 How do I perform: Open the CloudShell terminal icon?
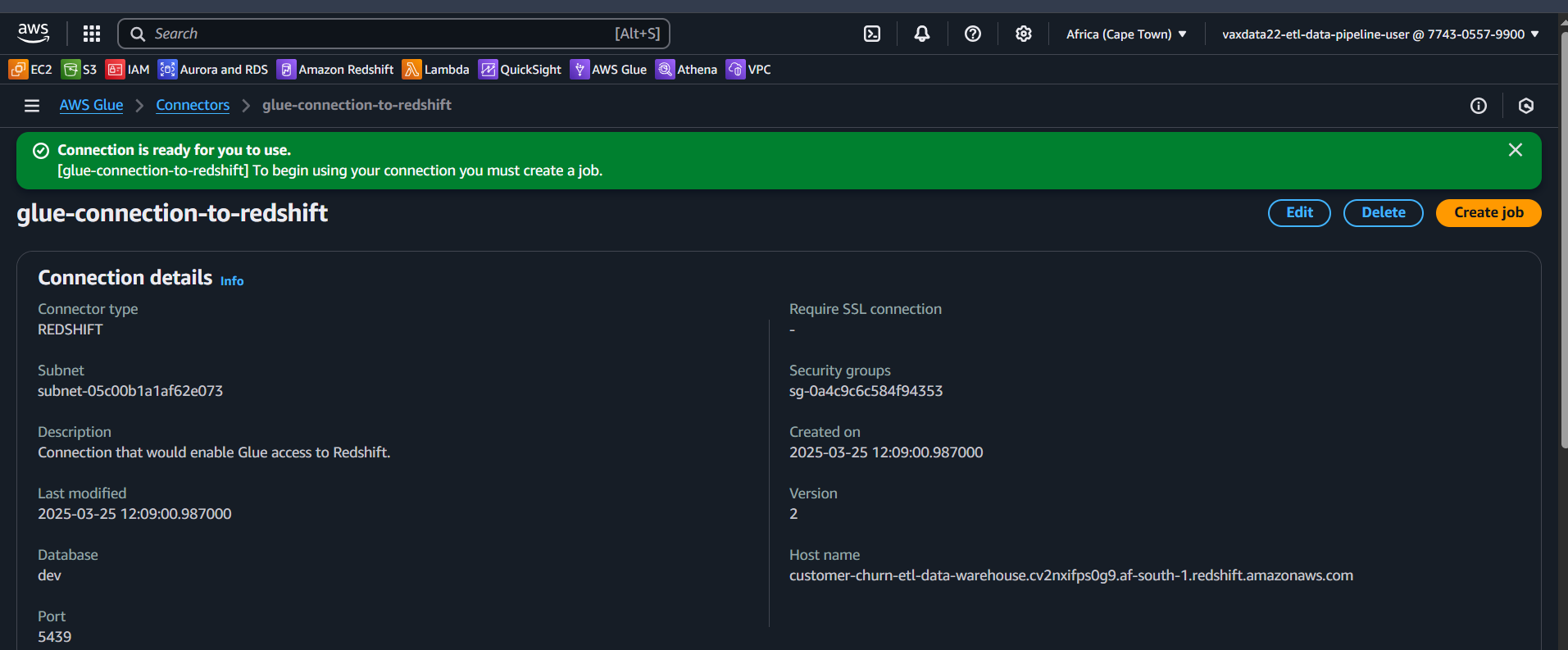click(872, 34)
